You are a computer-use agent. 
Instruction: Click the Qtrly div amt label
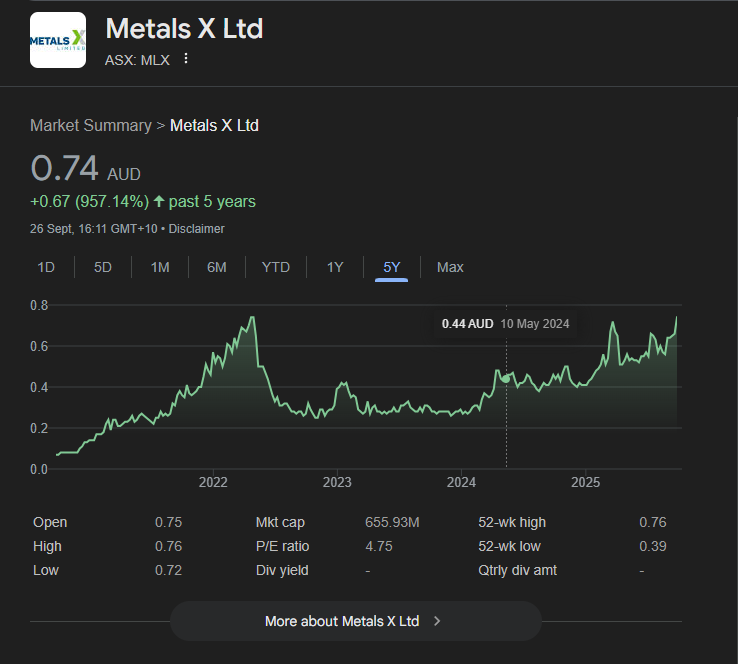(517, 570)
